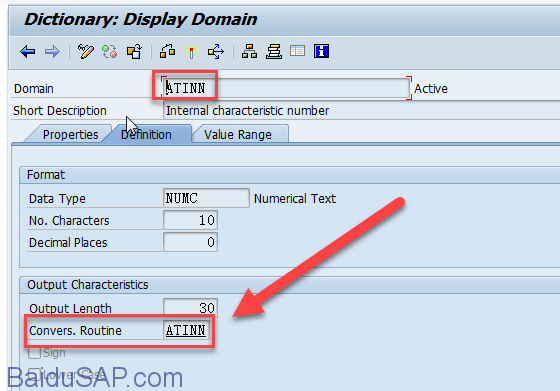Click the 'Output Characteristics' group header
This screenshot has height=391, width=560.
[x=88, y=285]
